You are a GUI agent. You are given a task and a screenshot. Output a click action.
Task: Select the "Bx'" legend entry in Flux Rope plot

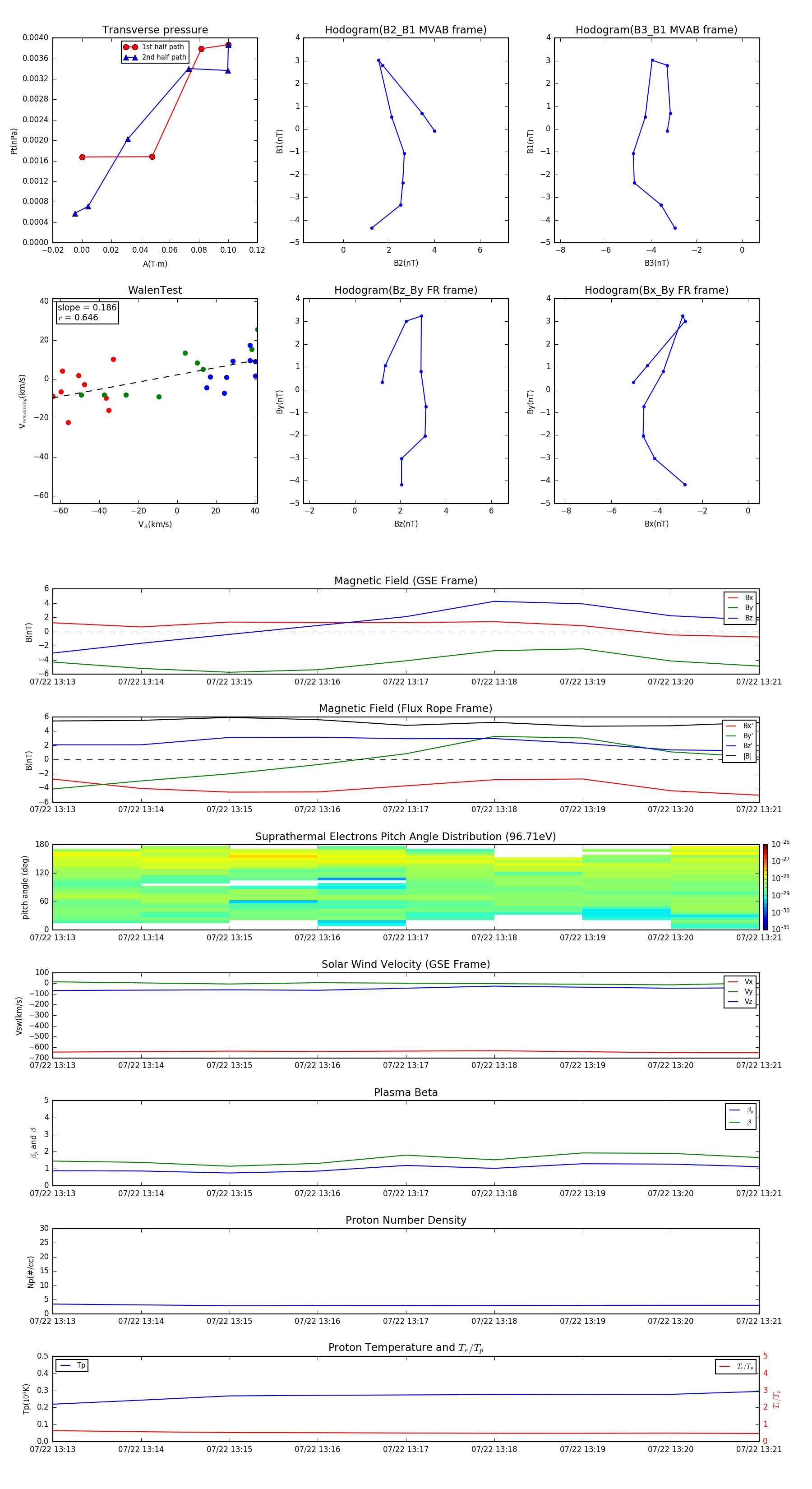[740, 726]
